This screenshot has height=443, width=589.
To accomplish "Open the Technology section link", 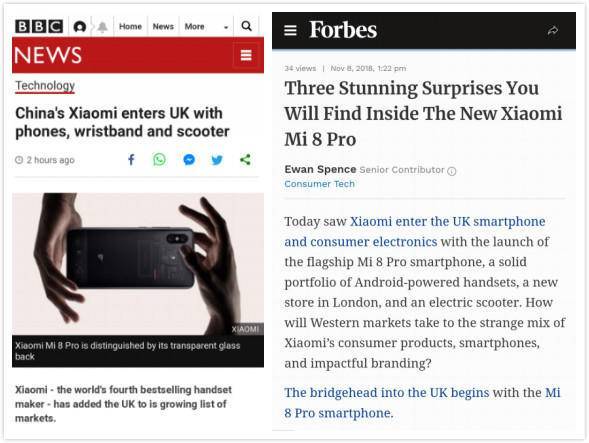I will (x=45, y=86).
